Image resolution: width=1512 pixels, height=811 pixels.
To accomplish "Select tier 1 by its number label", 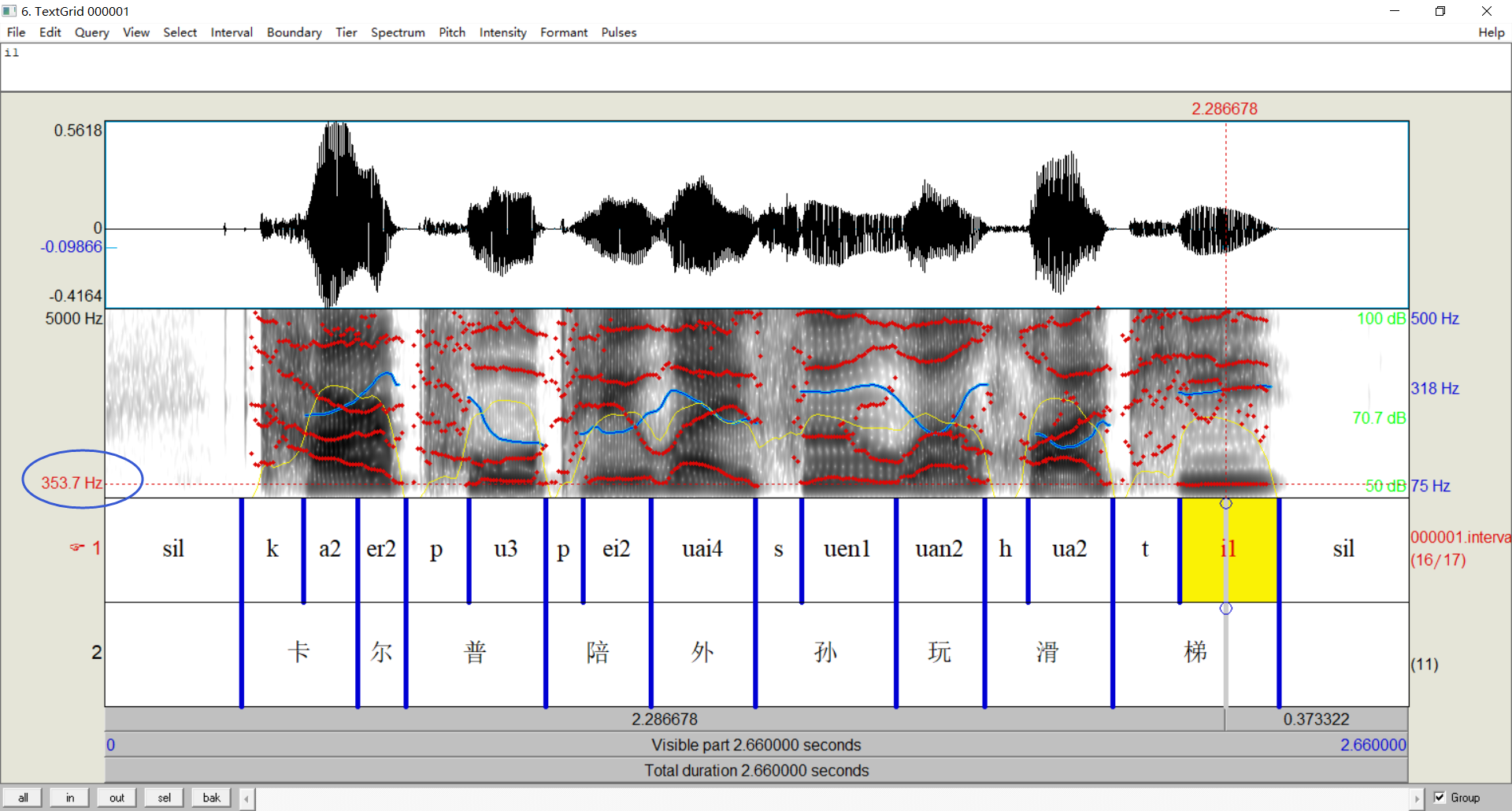I will (96, 548).
